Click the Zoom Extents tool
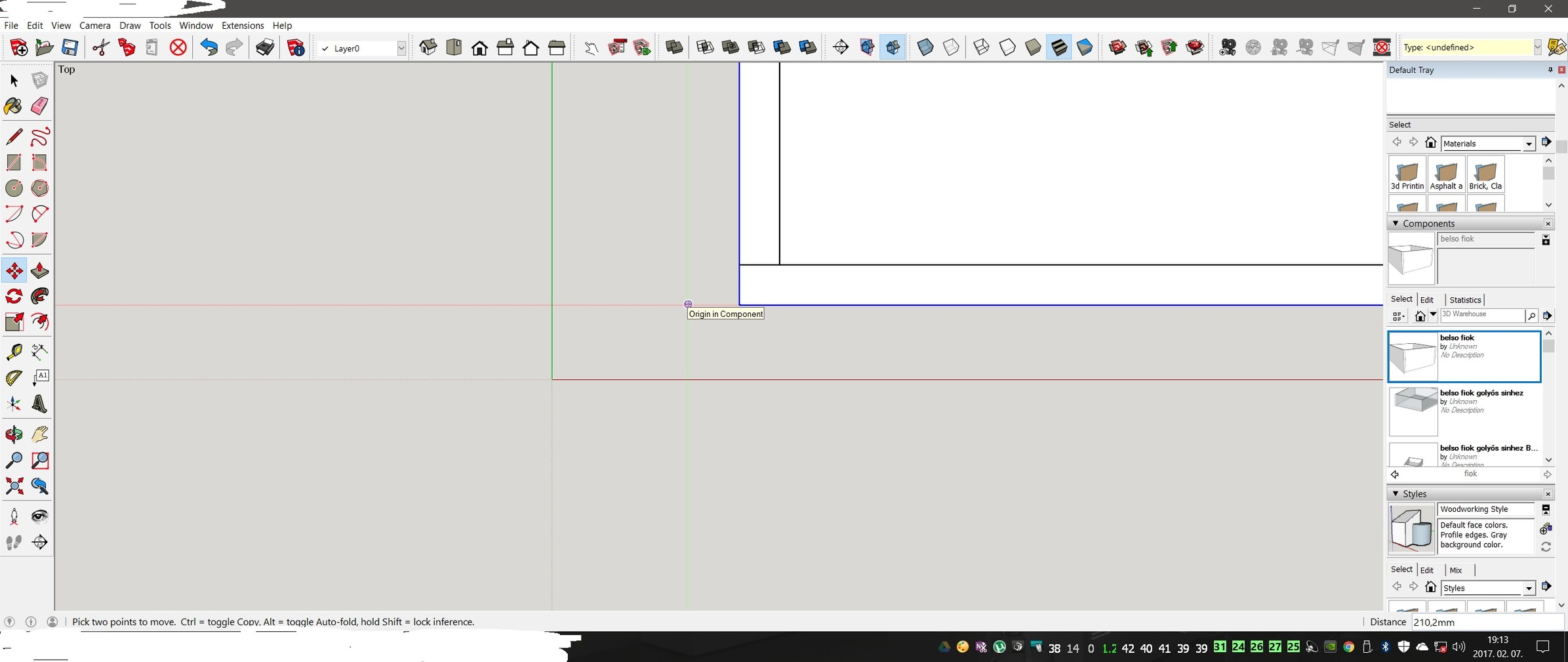This screenshot has width=1568, height=662. [14, 486]
